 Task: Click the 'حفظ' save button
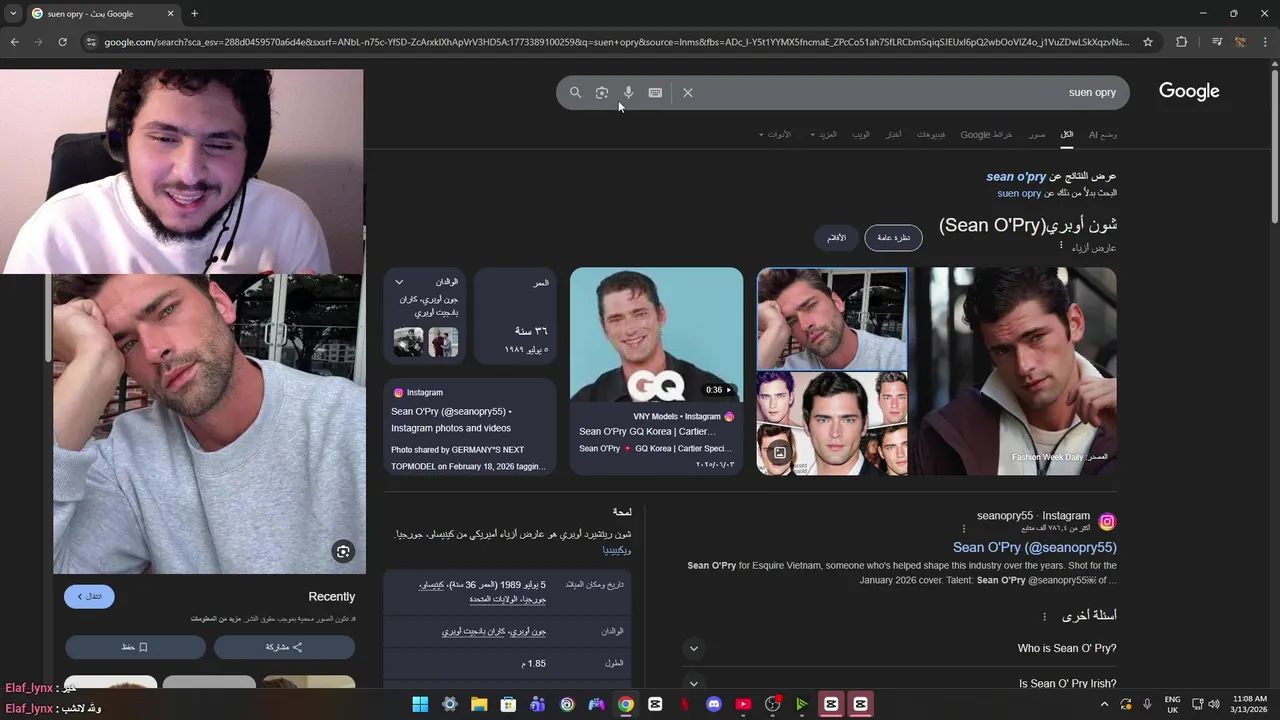(x=135, y=647)
